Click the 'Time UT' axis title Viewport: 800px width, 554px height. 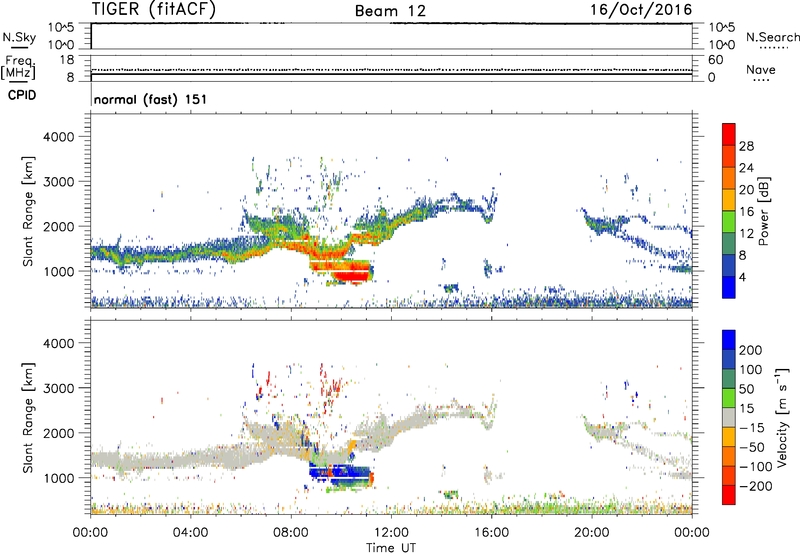coord(391,548)
